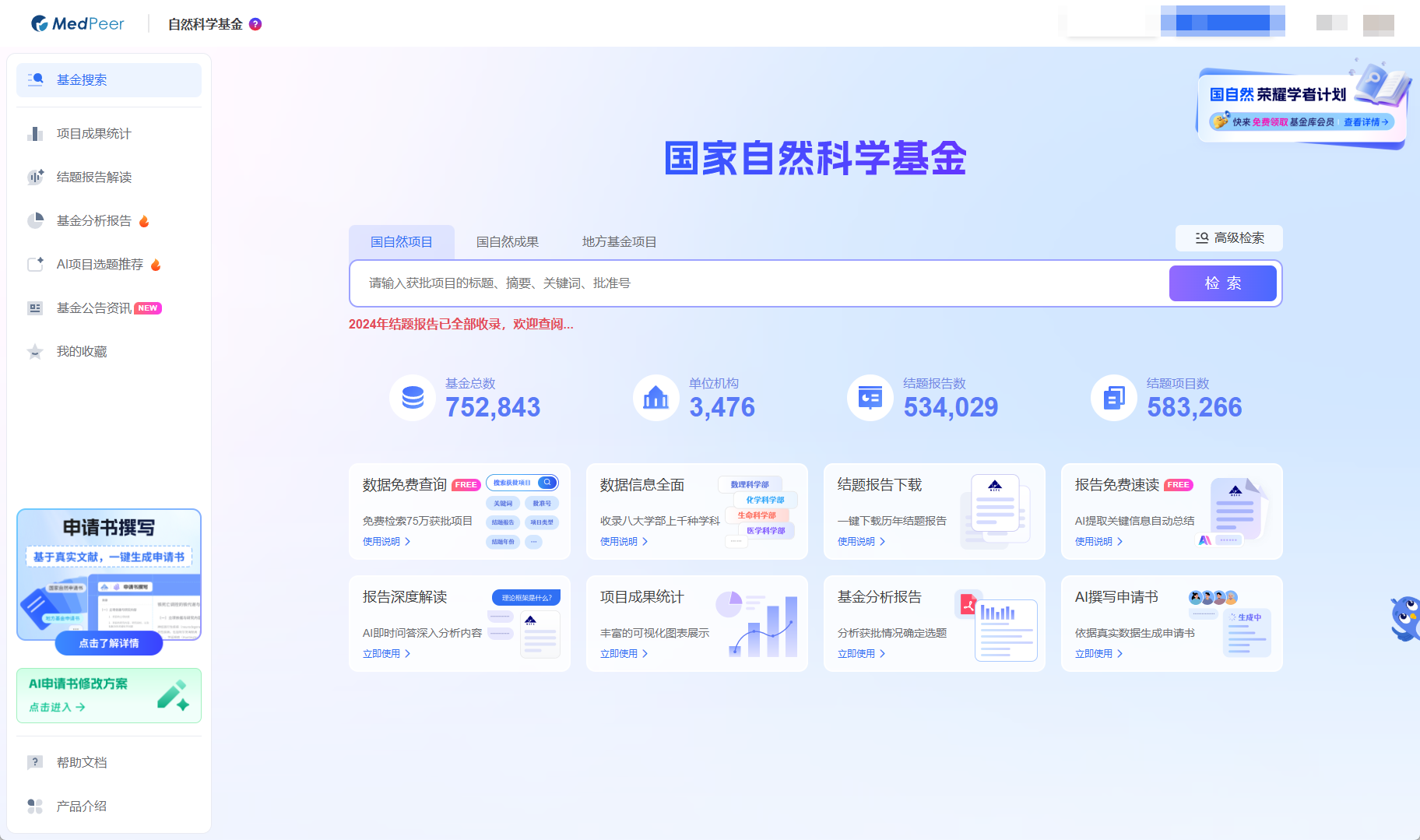Open AI申请书修改方案 via 点击进入

57,707
